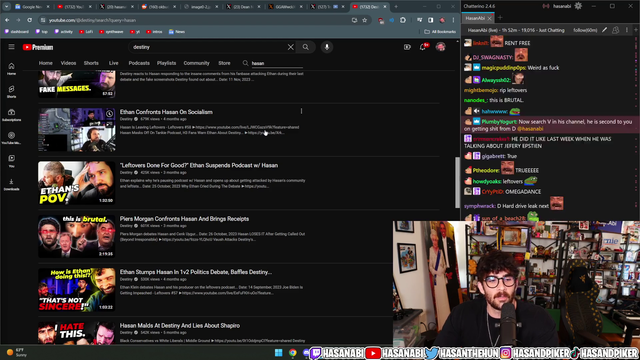Click the ETHAN'S POV video thumbnail

(x=77, y=183)
